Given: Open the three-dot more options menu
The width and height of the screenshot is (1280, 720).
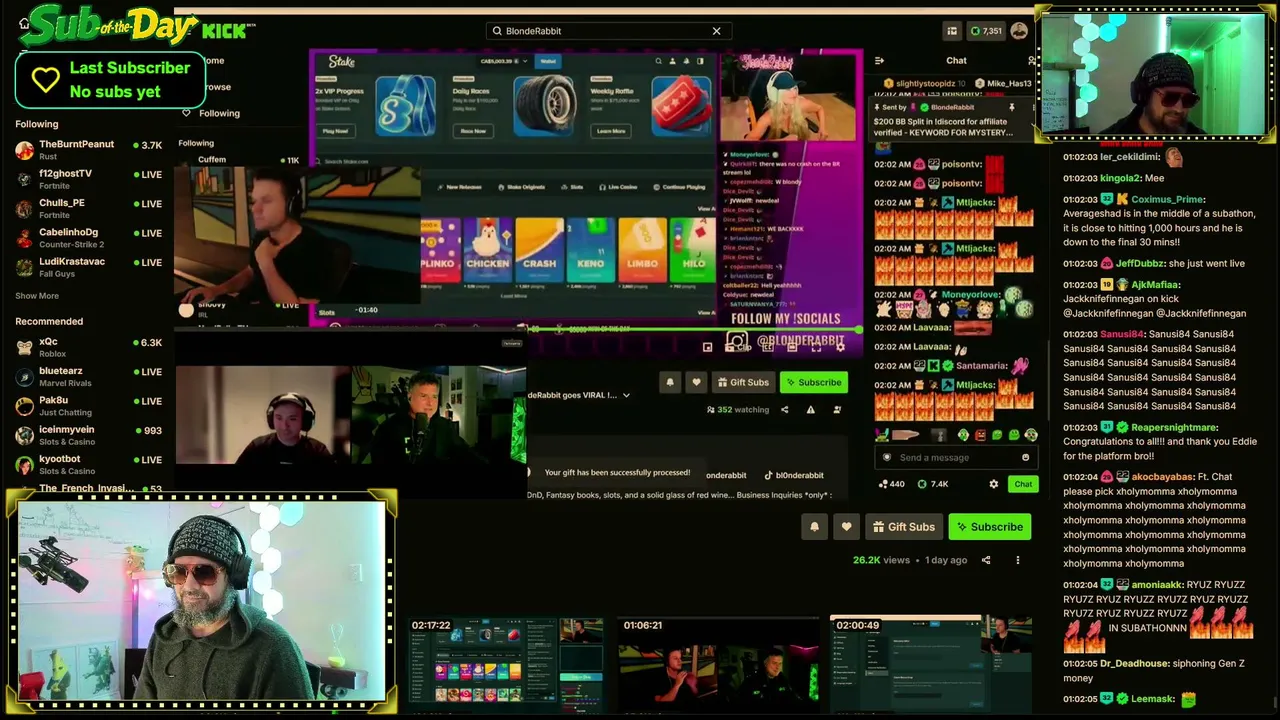Looking at the screenshot, I should 1018,560.
